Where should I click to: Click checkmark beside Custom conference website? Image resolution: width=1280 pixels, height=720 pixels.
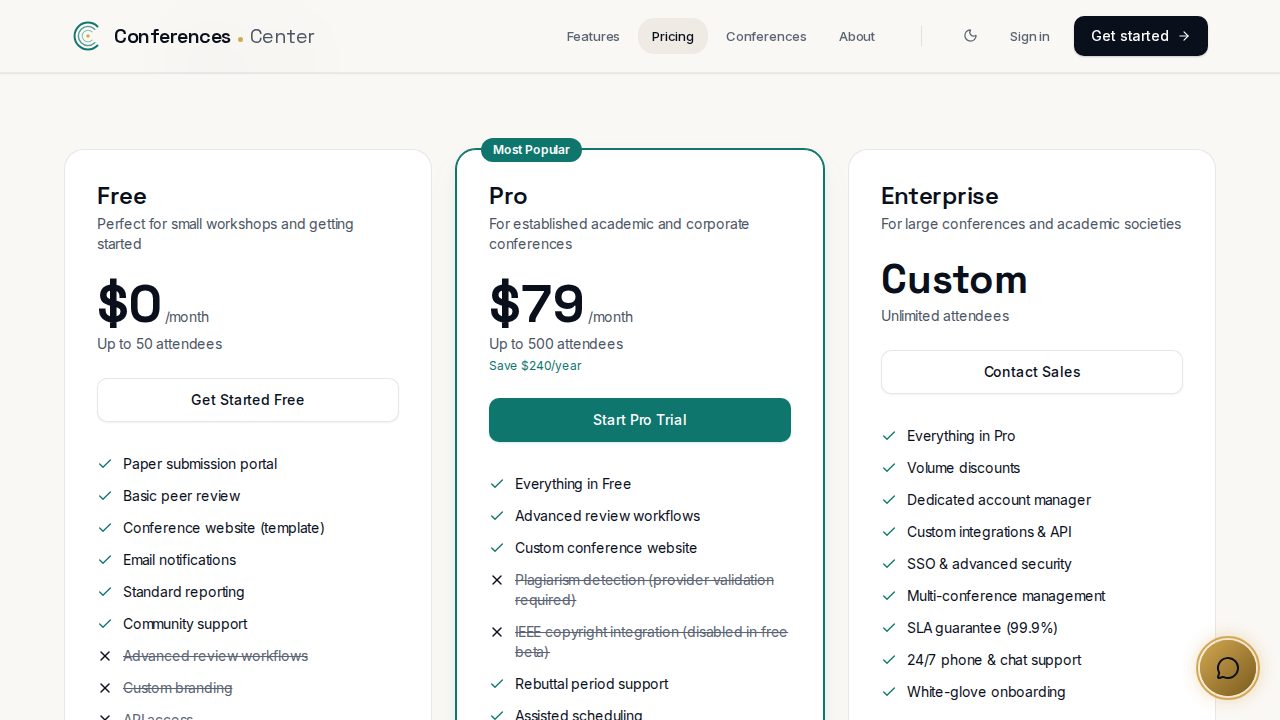click(497, 548)
